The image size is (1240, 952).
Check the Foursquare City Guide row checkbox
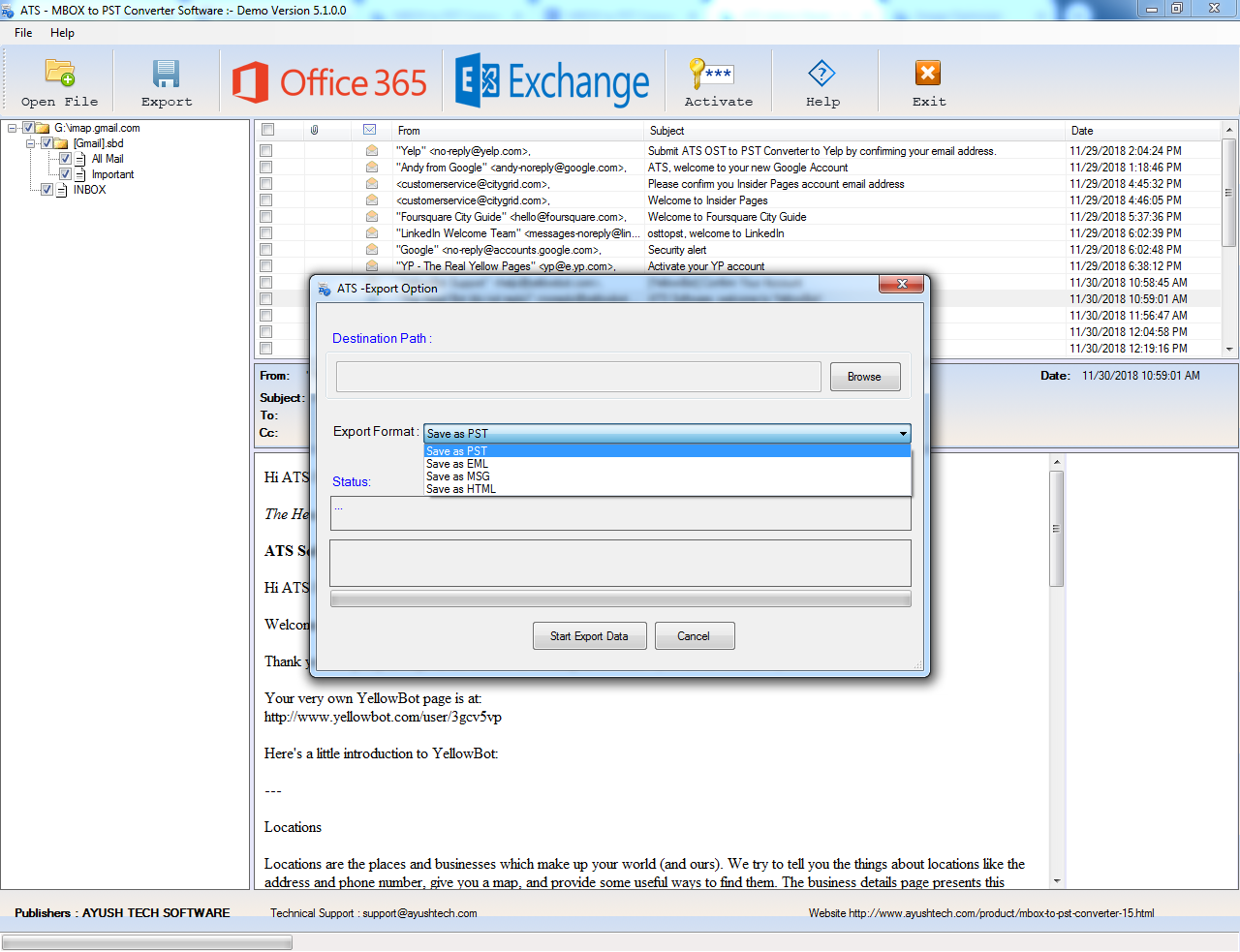pos(266,217)
